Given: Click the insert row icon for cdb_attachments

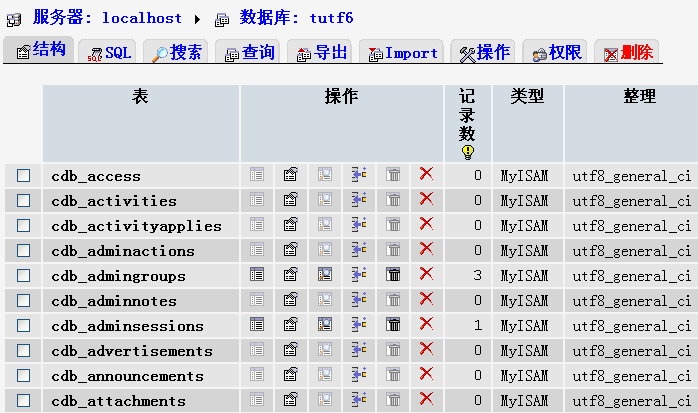Looking at the screenshot, I should tap(359, 399).
